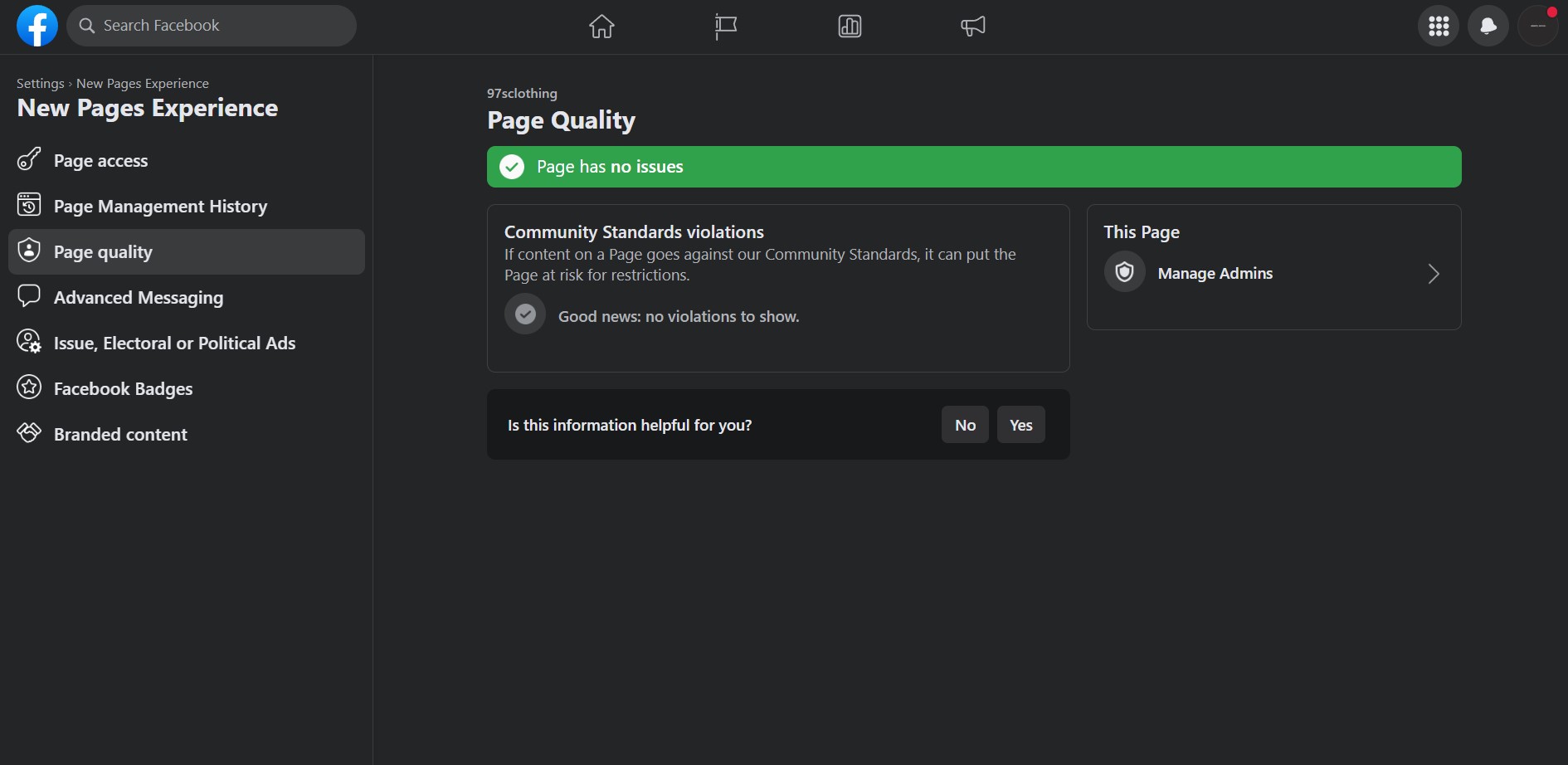Click the This Page card heading
This screenshot has height=765, width=1568.
click(x=1142, y=232)
